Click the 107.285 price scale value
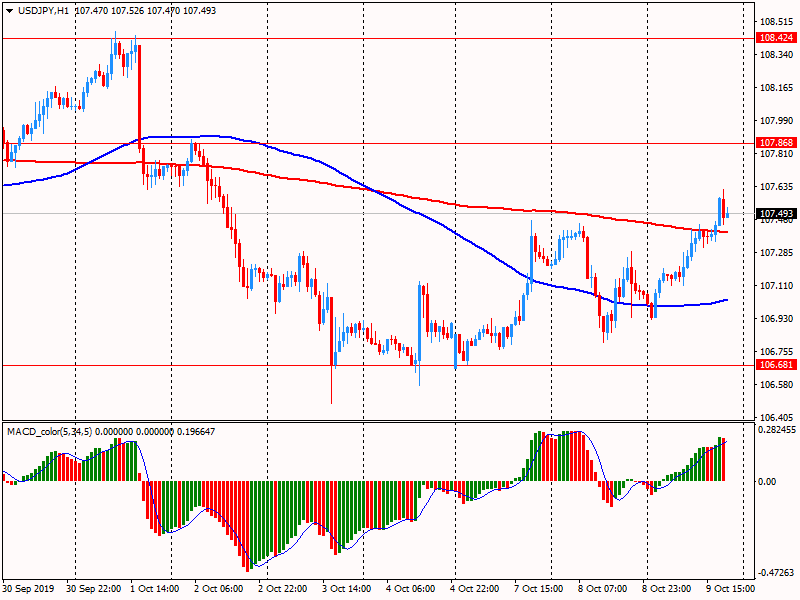Viewport: 800px width, 600px height. pyautogui.click(x=777, y=253)
